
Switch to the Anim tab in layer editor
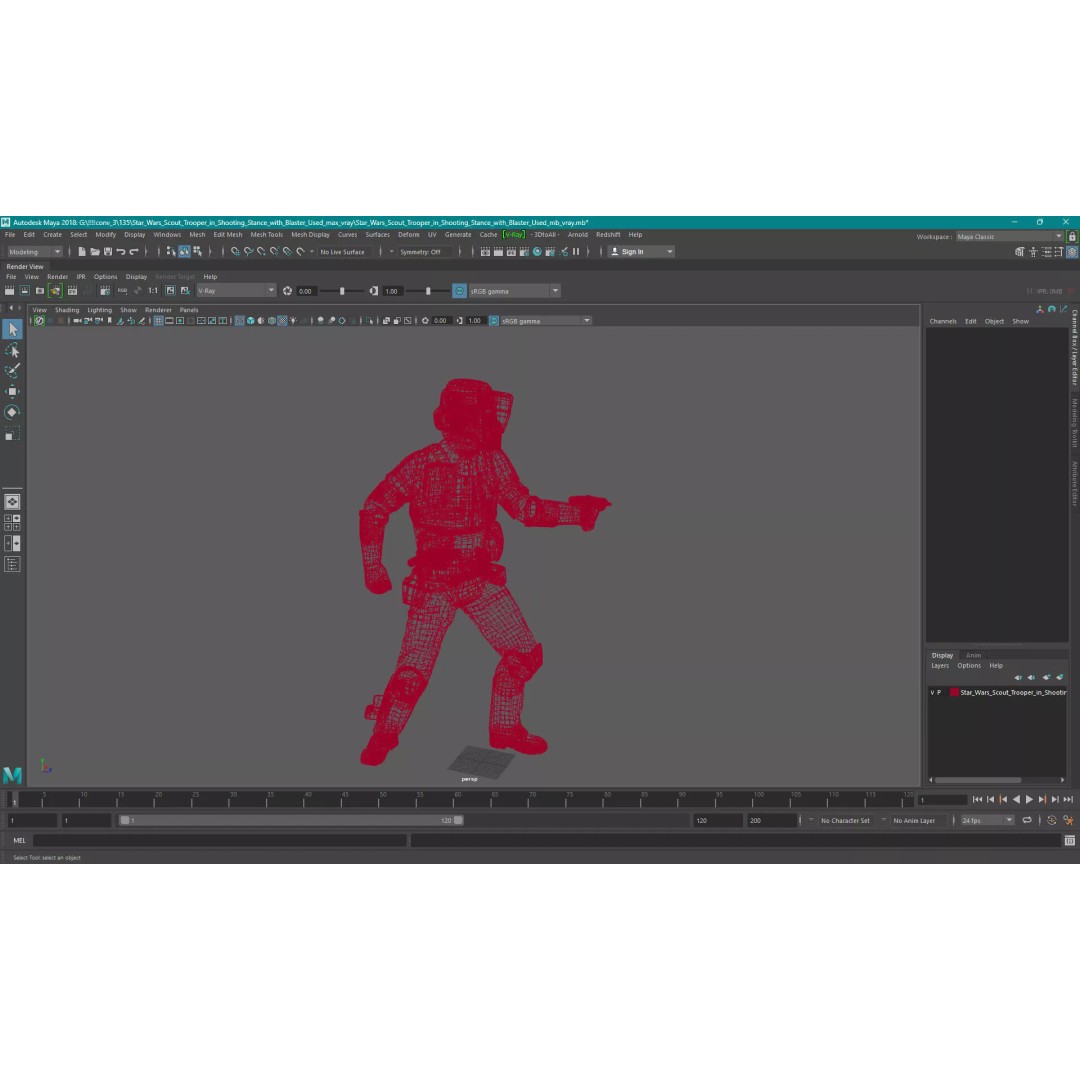973,656
